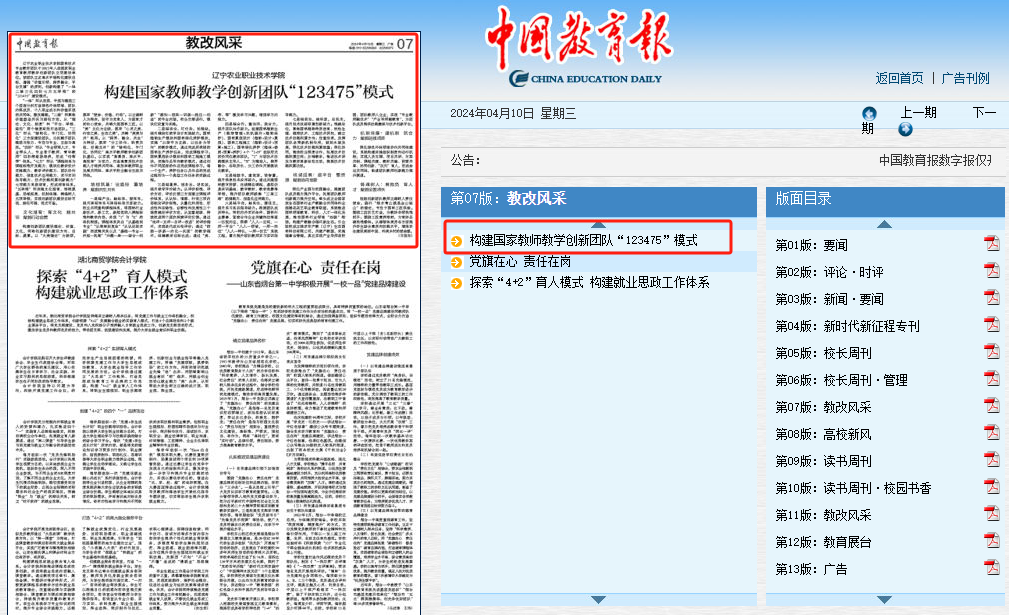Click the 公告 announcement label
Viewport: 1009px width, 615px height.
coord(465,160)
